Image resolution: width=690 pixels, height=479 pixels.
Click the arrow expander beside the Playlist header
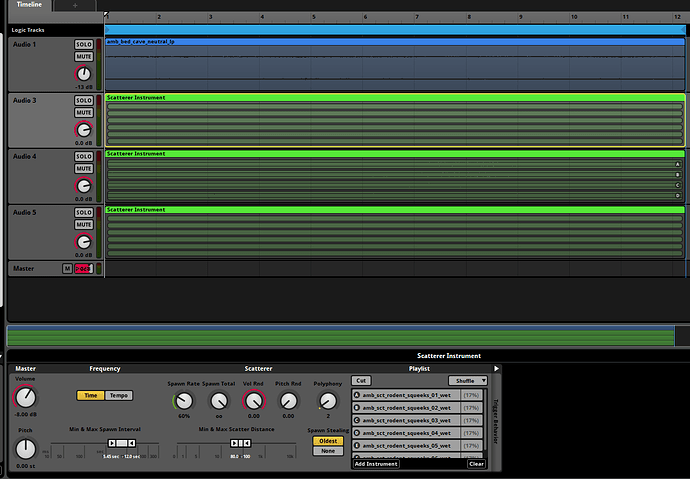pos(496,369)
